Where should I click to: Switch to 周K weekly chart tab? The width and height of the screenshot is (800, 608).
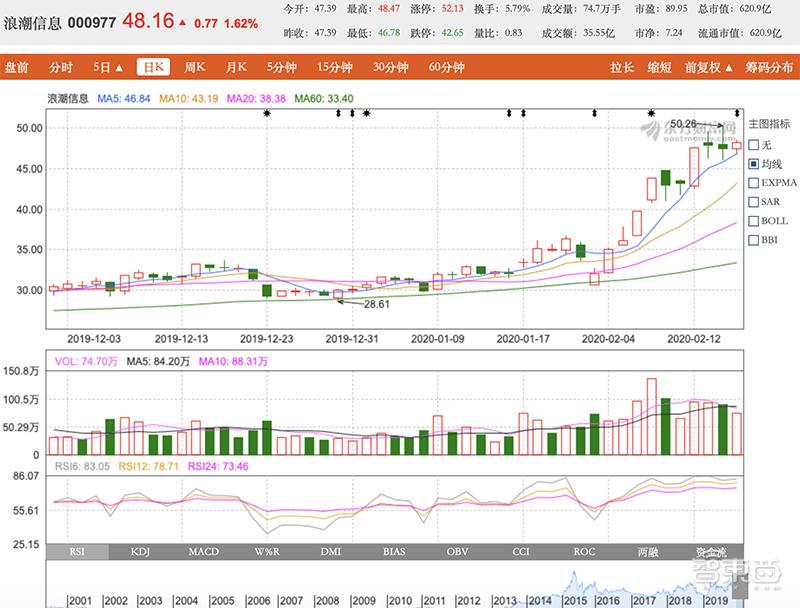tap(194, 68)
